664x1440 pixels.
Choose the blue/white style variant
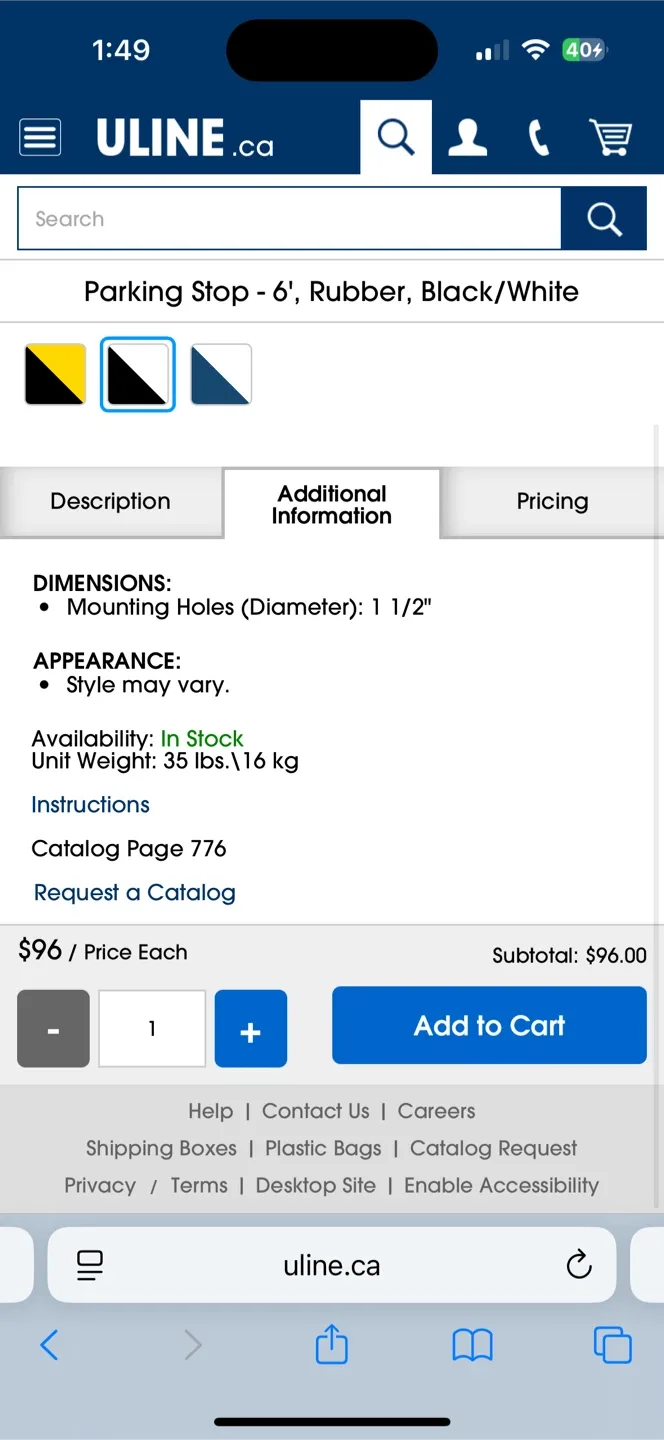point(220,373)
